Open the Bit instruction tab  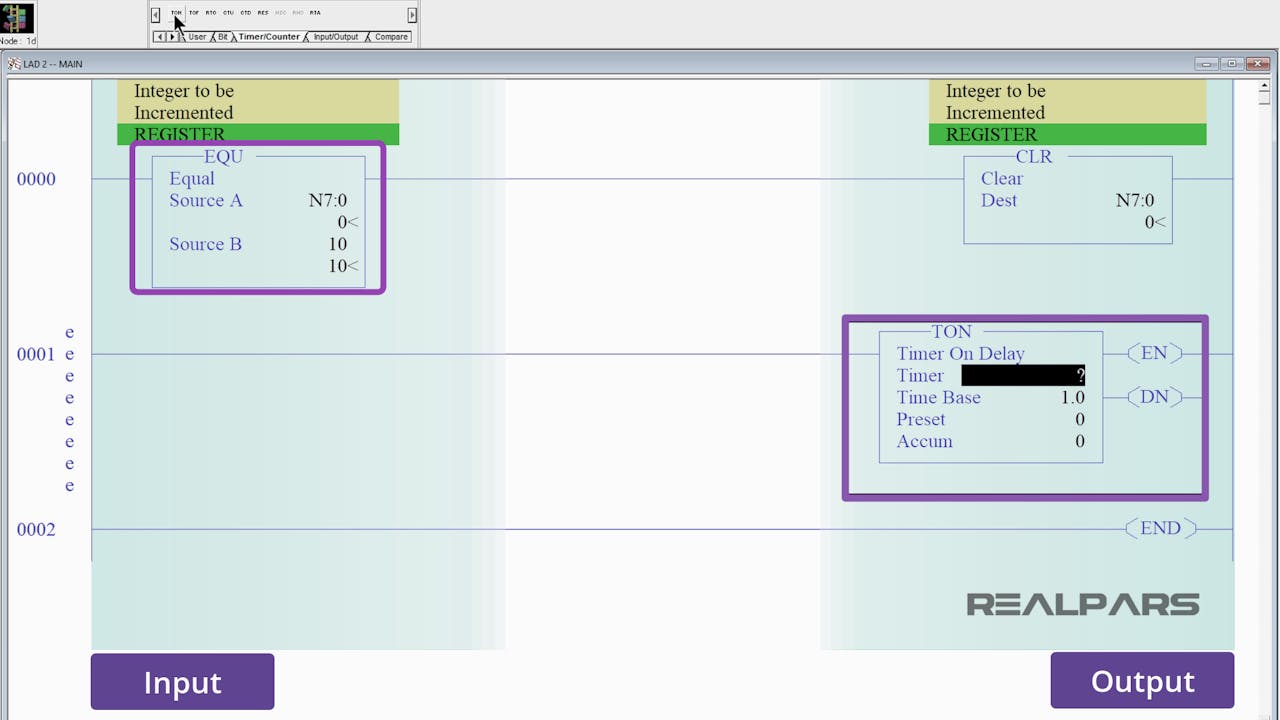point(223,37)
